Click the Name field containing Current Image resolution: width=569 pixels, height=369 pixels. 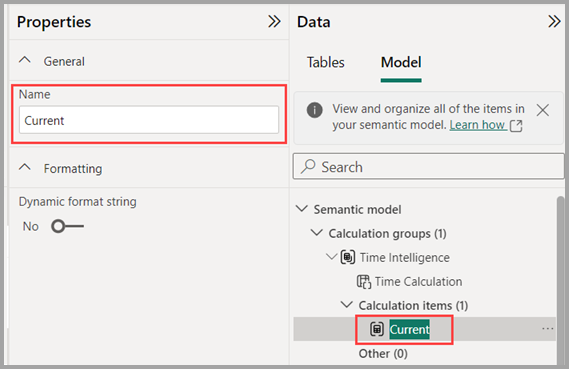click(149, 120)
